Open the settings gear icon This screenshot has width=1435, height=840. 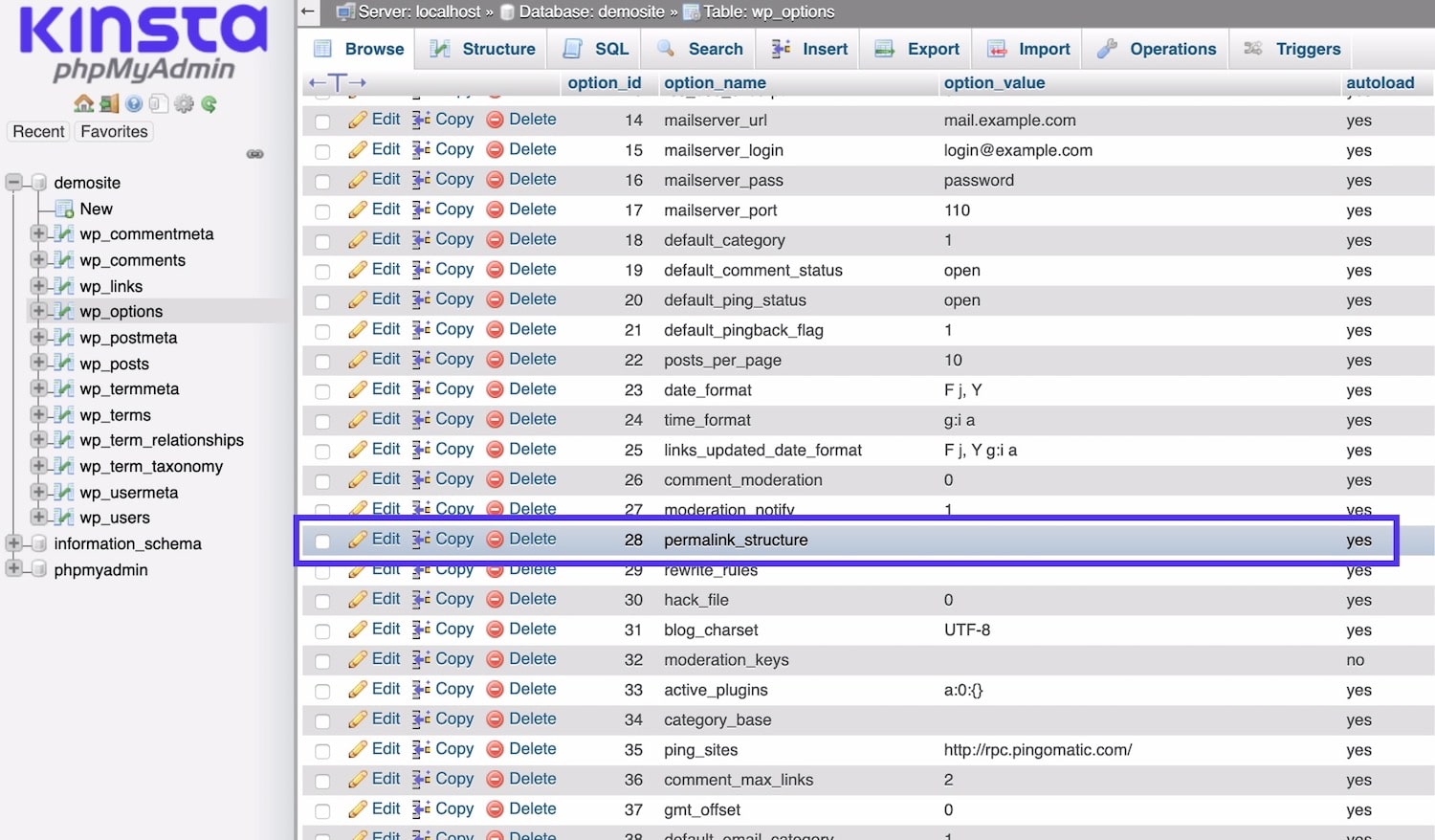(x=184, y=103)
